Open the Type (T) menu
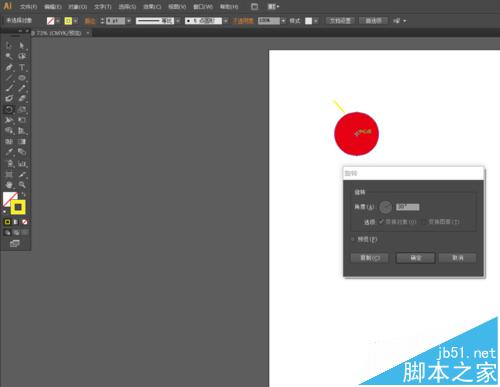The image size is (500, 387). 102,7
